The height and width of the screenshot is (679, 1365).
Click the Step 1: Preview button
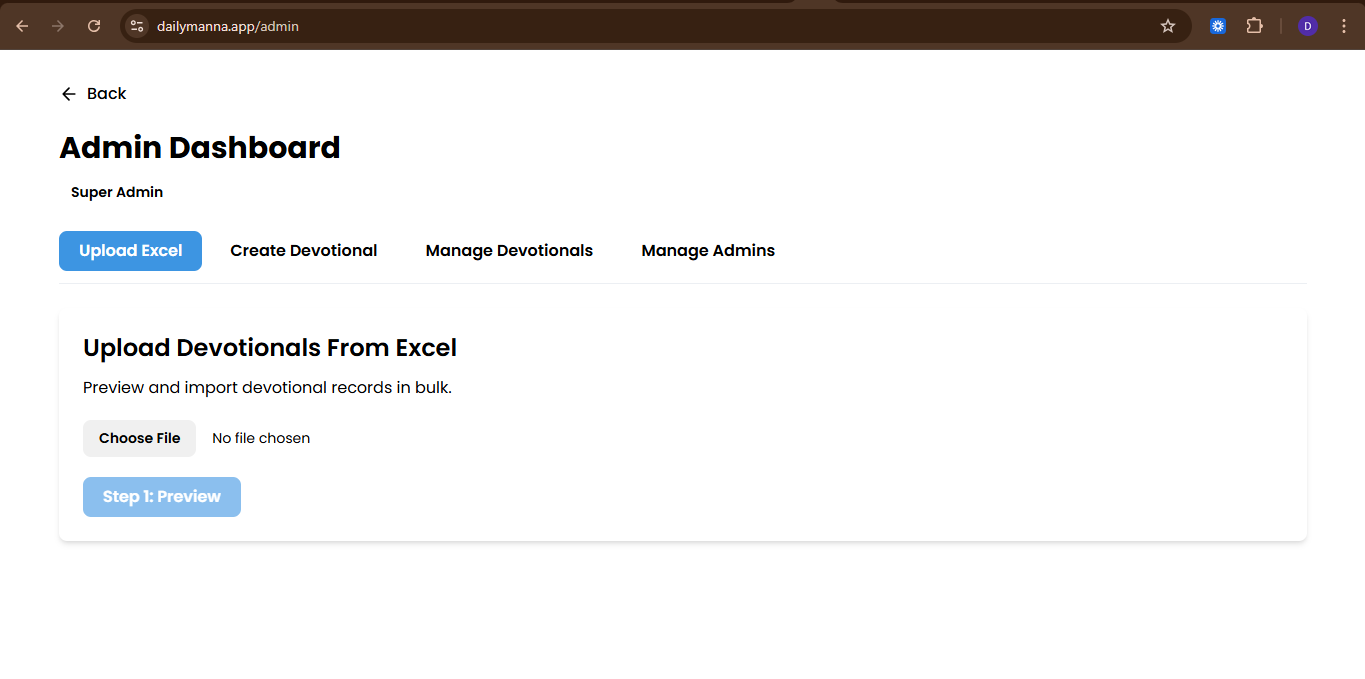click(x=162, y=497)
